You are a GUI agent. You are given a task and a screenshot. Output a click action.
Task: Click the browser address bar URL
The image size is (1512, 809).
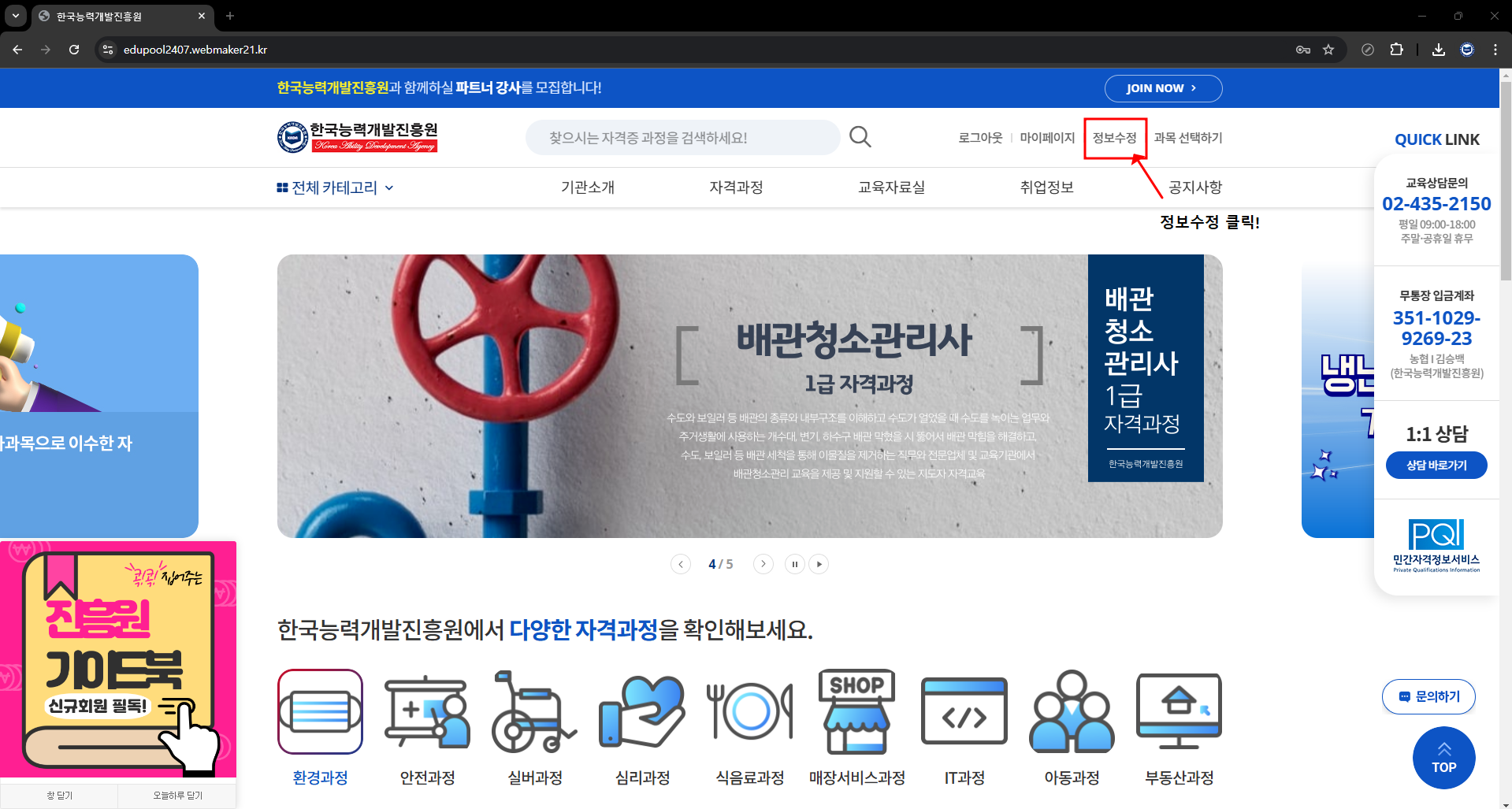[x=195, y=50]
